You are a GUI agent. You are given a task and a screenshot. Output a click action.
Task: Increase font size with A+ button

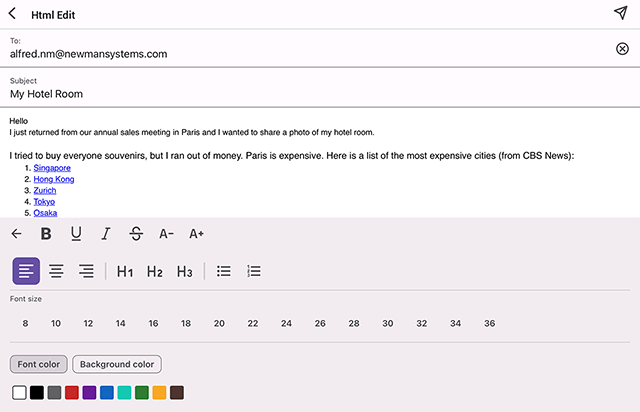coord(196,233)
